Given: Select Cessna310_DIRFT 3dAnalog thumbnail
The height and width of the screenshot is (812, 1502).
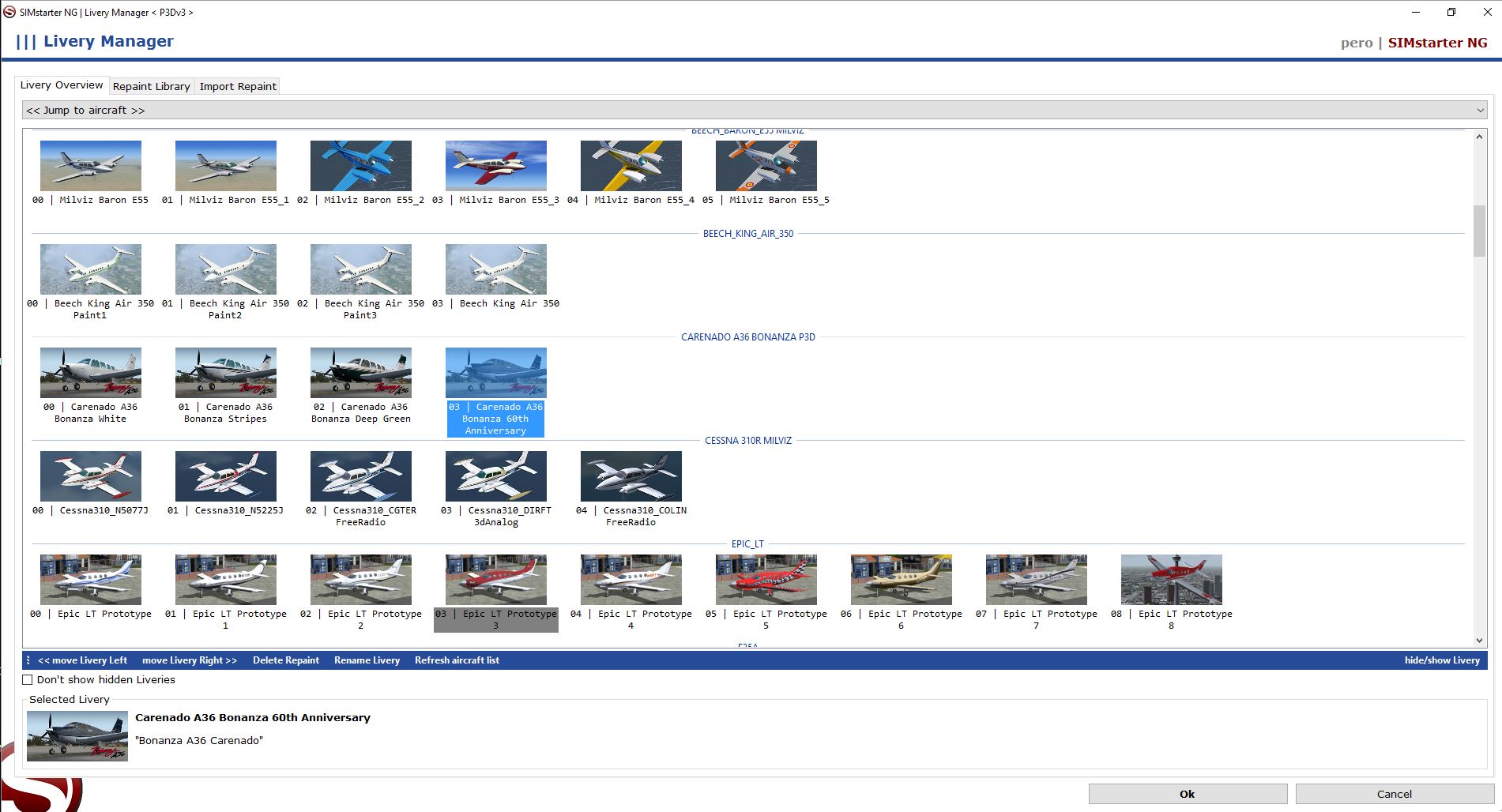Looking at the screenshot, I should (496, 476).
